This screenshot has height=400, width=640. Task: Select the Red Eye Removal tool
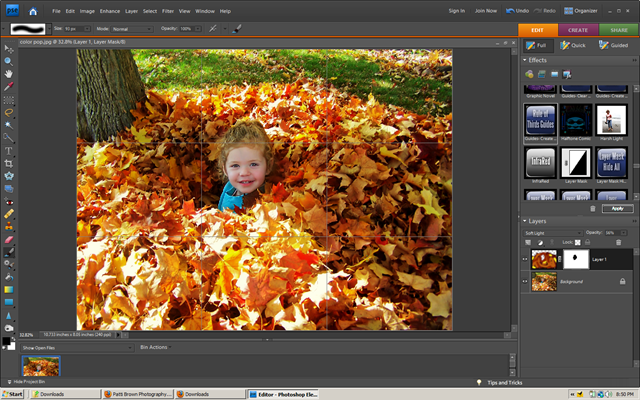tap(9, 202)
